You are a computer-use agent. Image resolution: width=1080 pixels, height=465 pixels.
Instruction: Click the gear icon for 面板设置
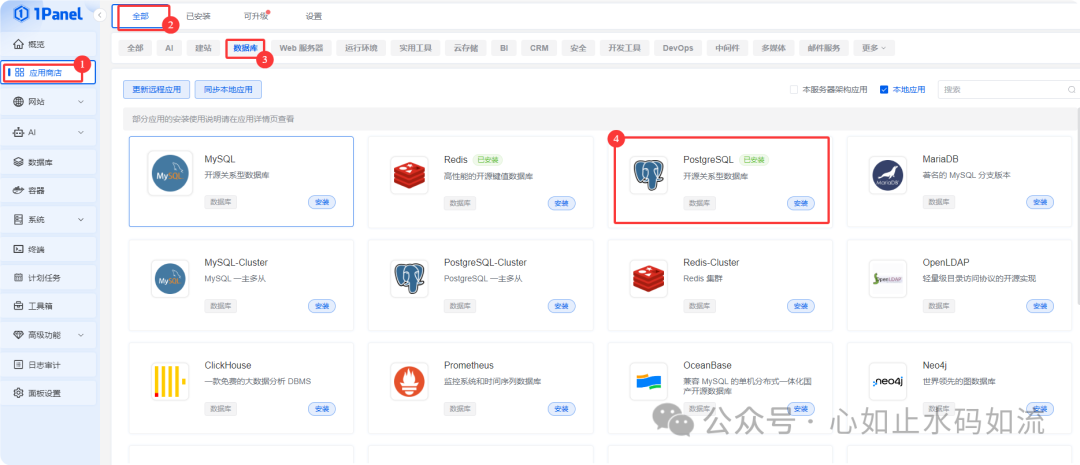19,393
